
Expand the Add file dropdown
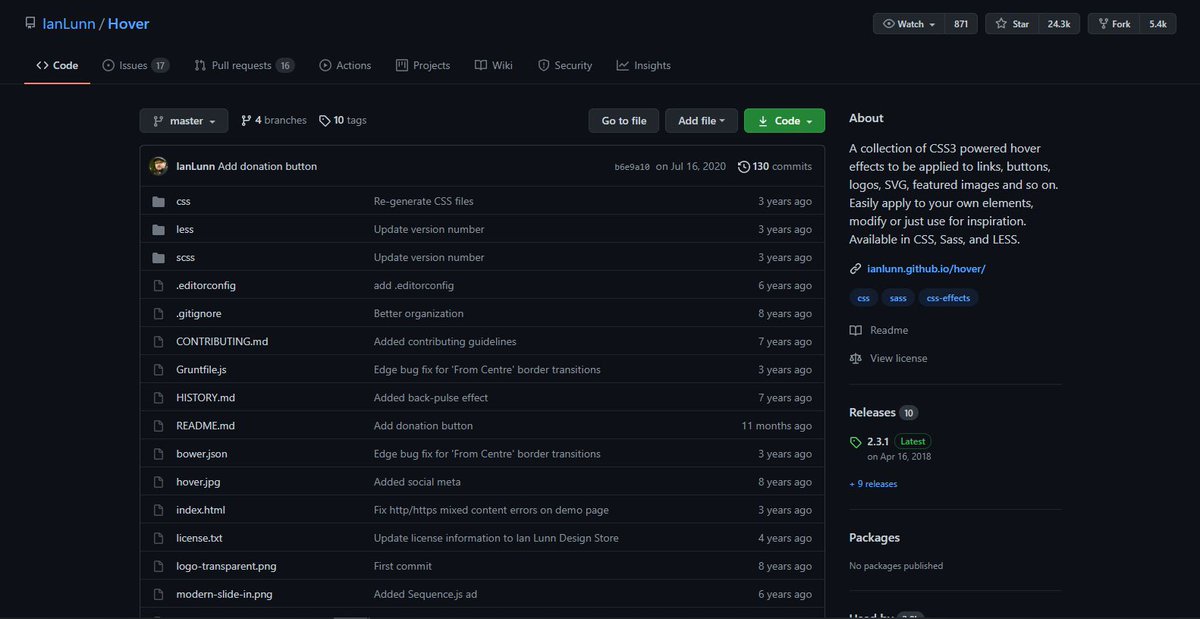[x=701, y=121]
